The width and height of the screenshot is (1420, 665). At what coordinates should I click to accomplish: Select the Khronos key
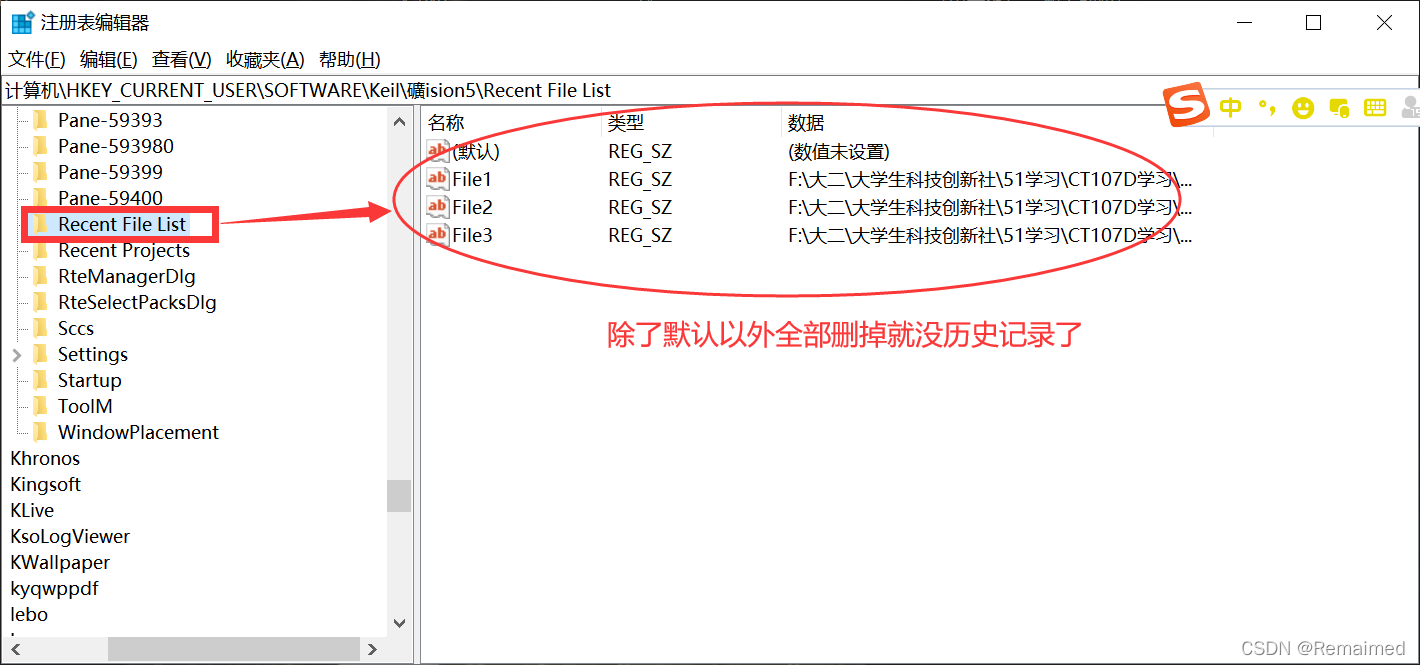click(45, 458)
